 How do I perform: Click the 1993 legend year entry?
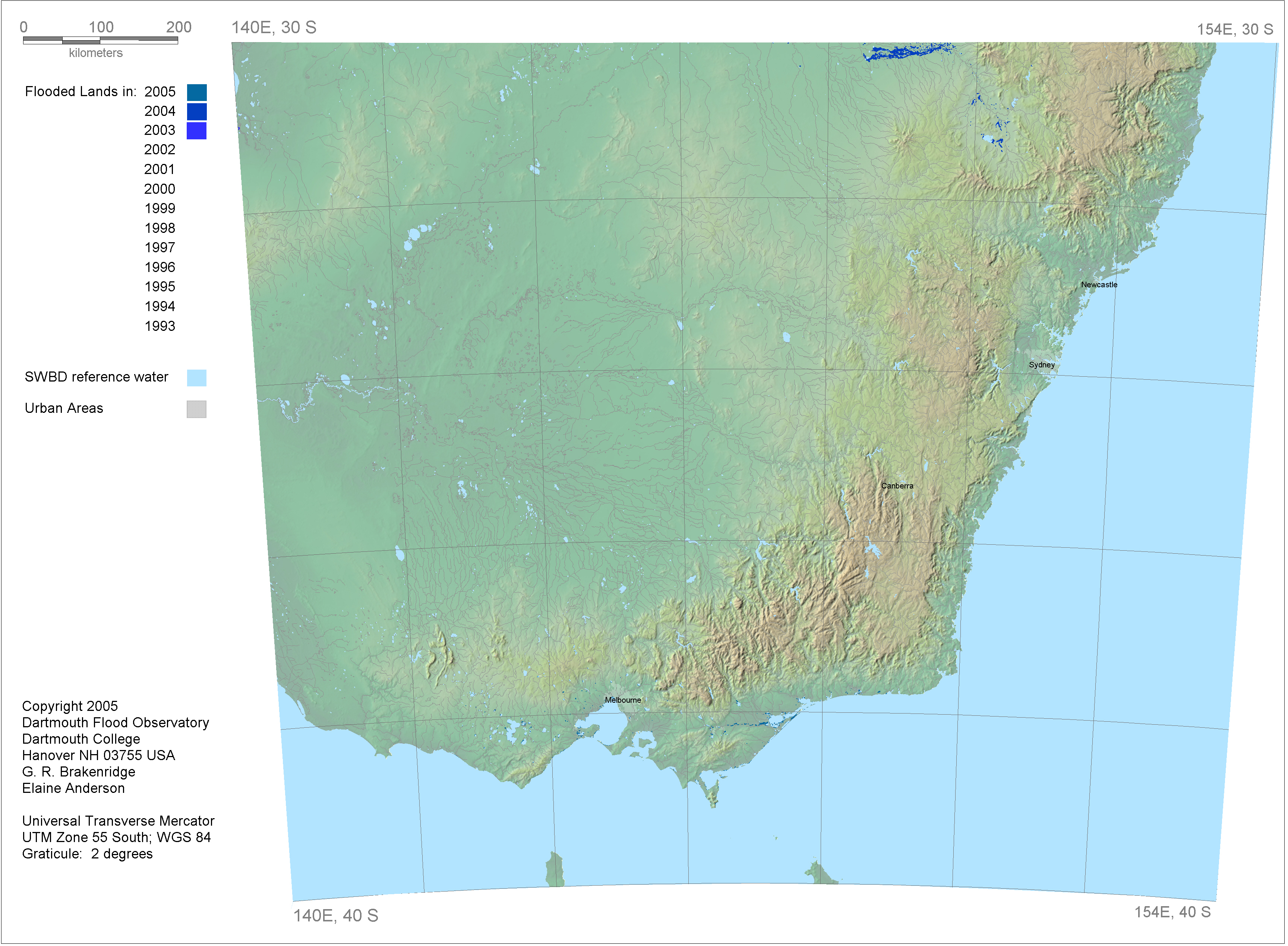[160, 326]
